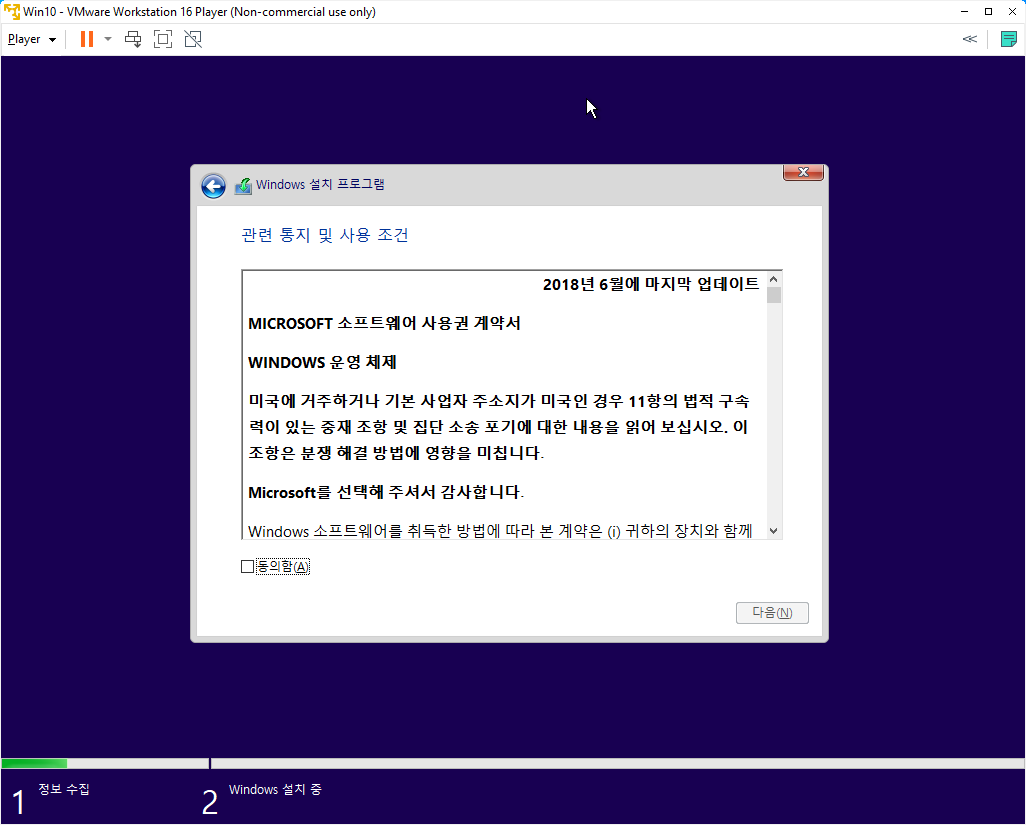
Task: Click step 1 정보 수집 label
Action: click(63, 789)
